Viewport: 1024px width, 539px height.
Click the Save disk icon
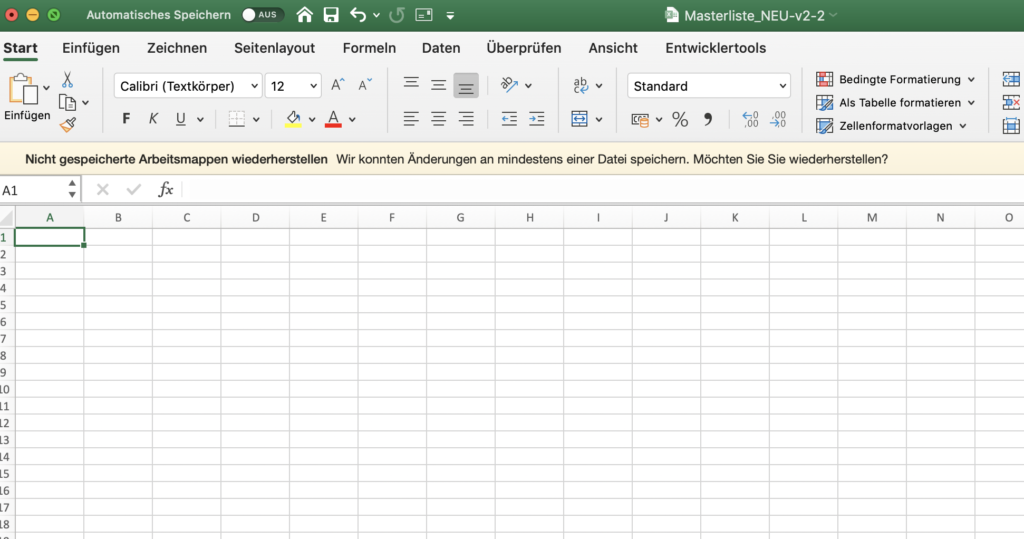(x=331, y=14)
